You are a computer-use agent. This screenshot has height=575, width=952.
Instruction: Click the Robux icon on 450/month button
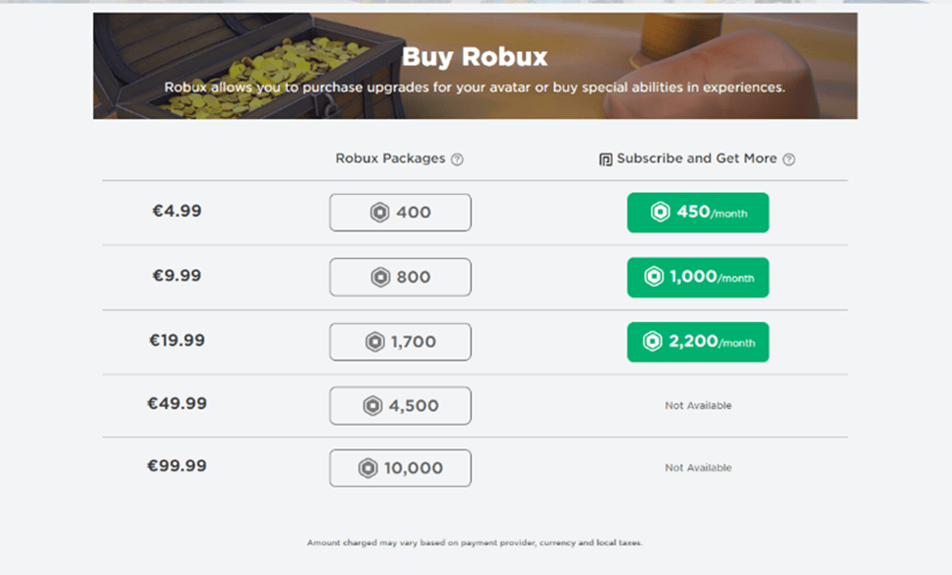(x=660, y=212)
